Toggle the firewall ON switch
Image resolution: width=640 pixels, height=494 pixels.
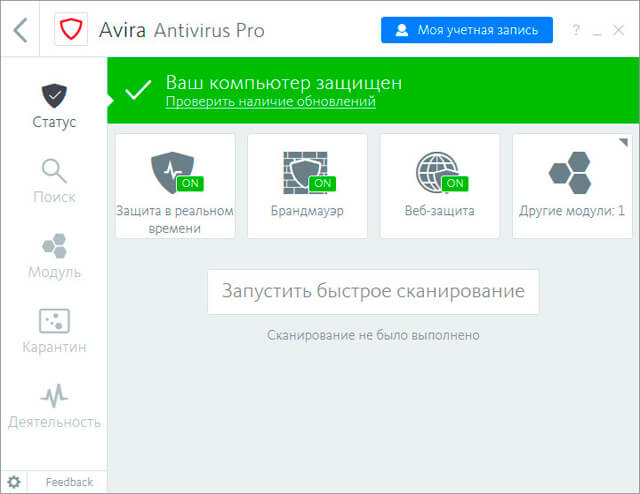(322, 184)
